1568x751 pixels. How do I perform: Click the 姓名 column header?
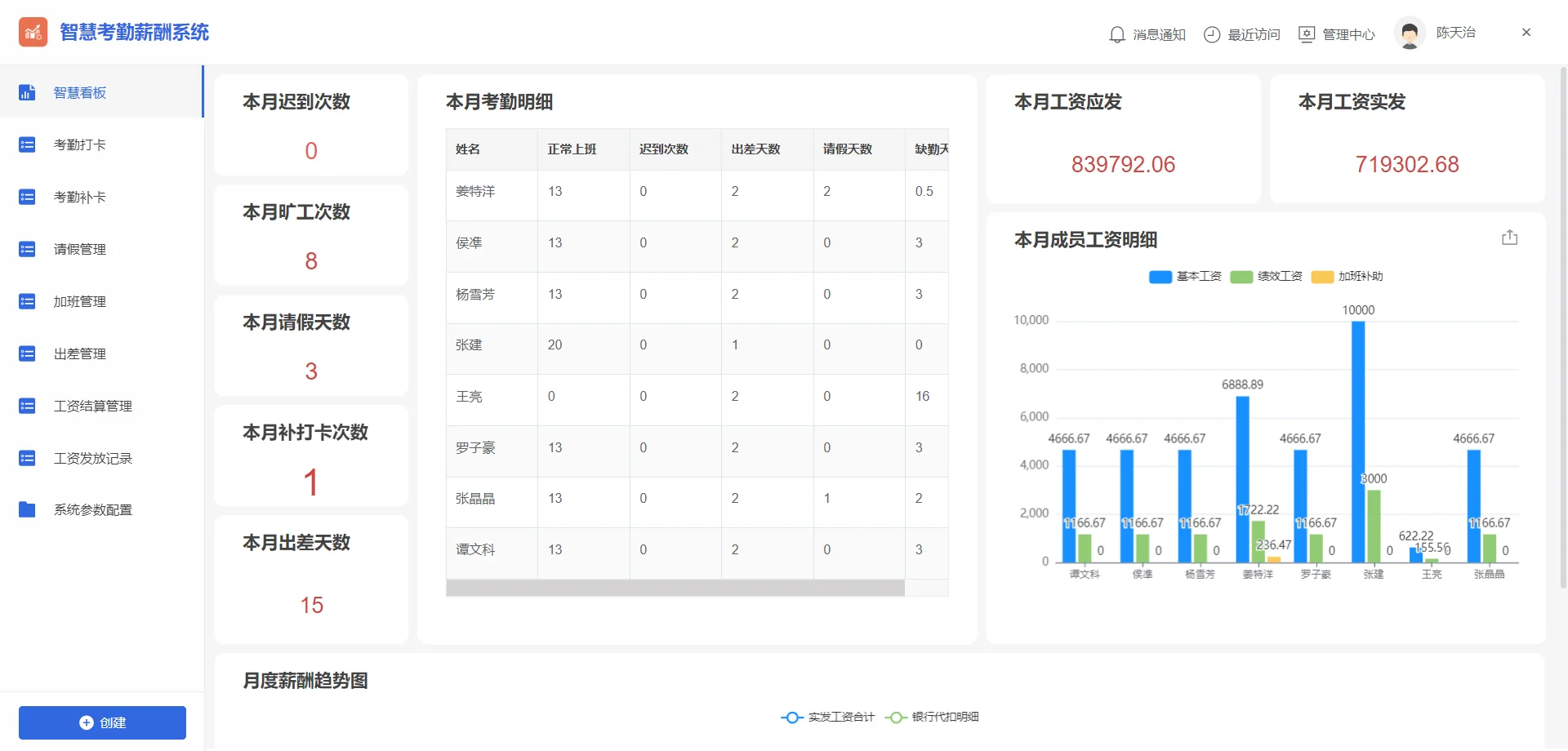[x=492, y=149]
